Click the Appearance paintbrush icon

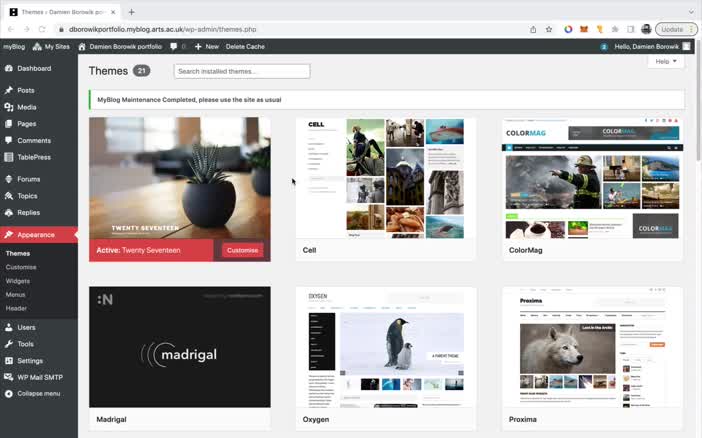[x=9, y=235]
